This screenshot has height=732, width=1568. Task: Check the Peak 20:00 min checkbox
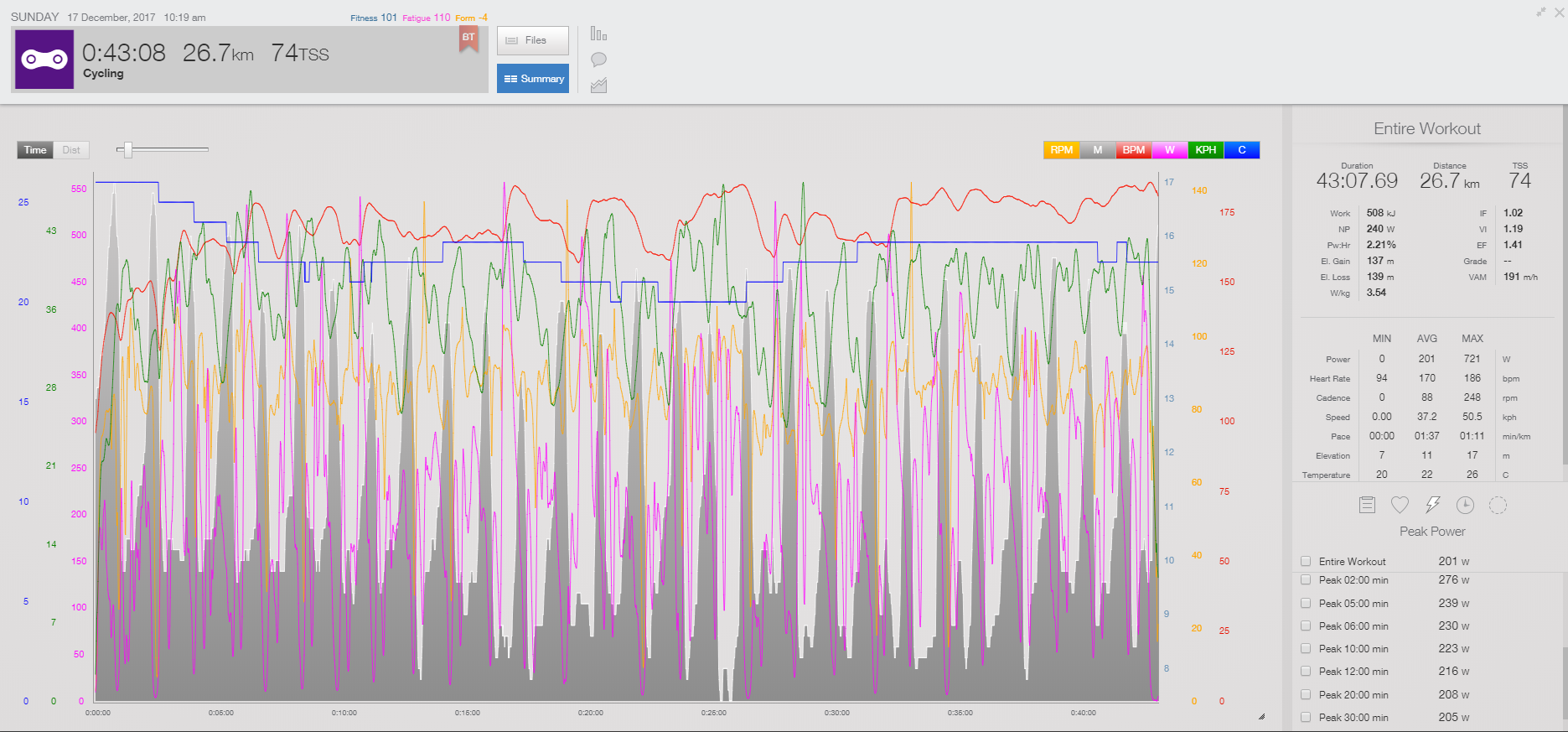click(1306, 694)
